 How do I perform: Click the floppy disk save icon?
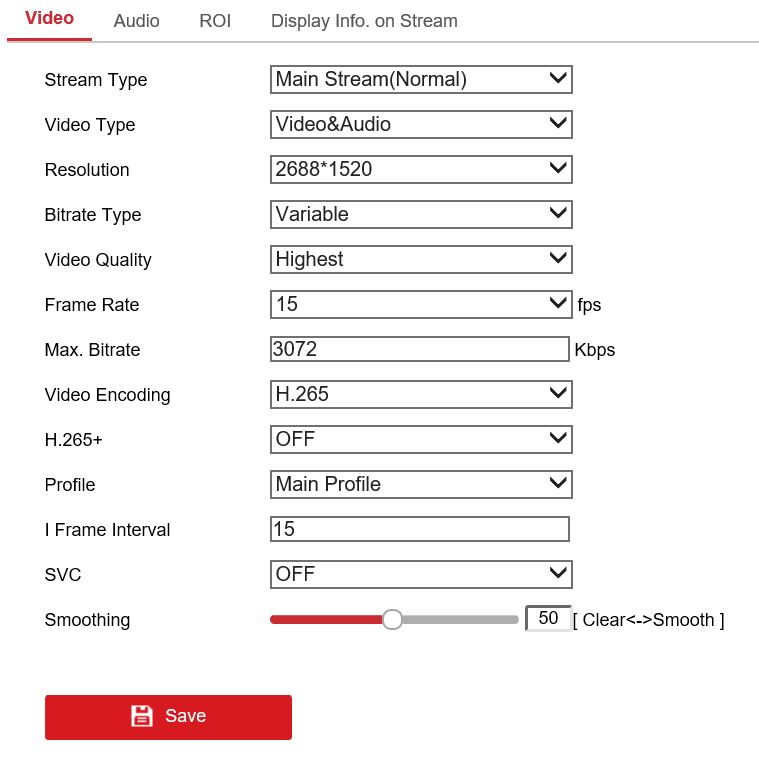(142, 716)
